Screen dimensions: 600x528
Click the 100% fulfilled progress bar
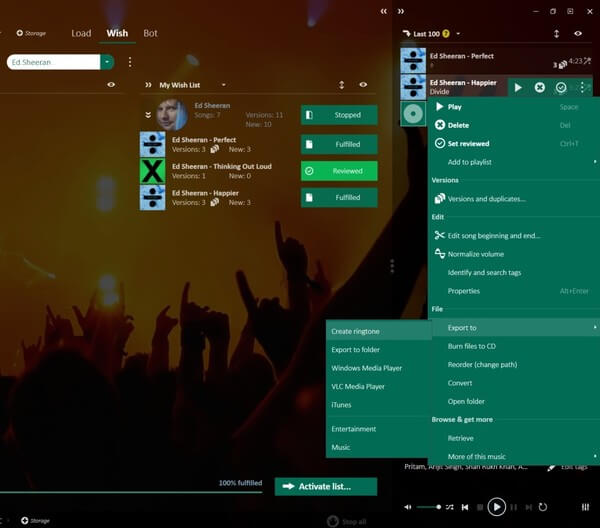point(131,492)
